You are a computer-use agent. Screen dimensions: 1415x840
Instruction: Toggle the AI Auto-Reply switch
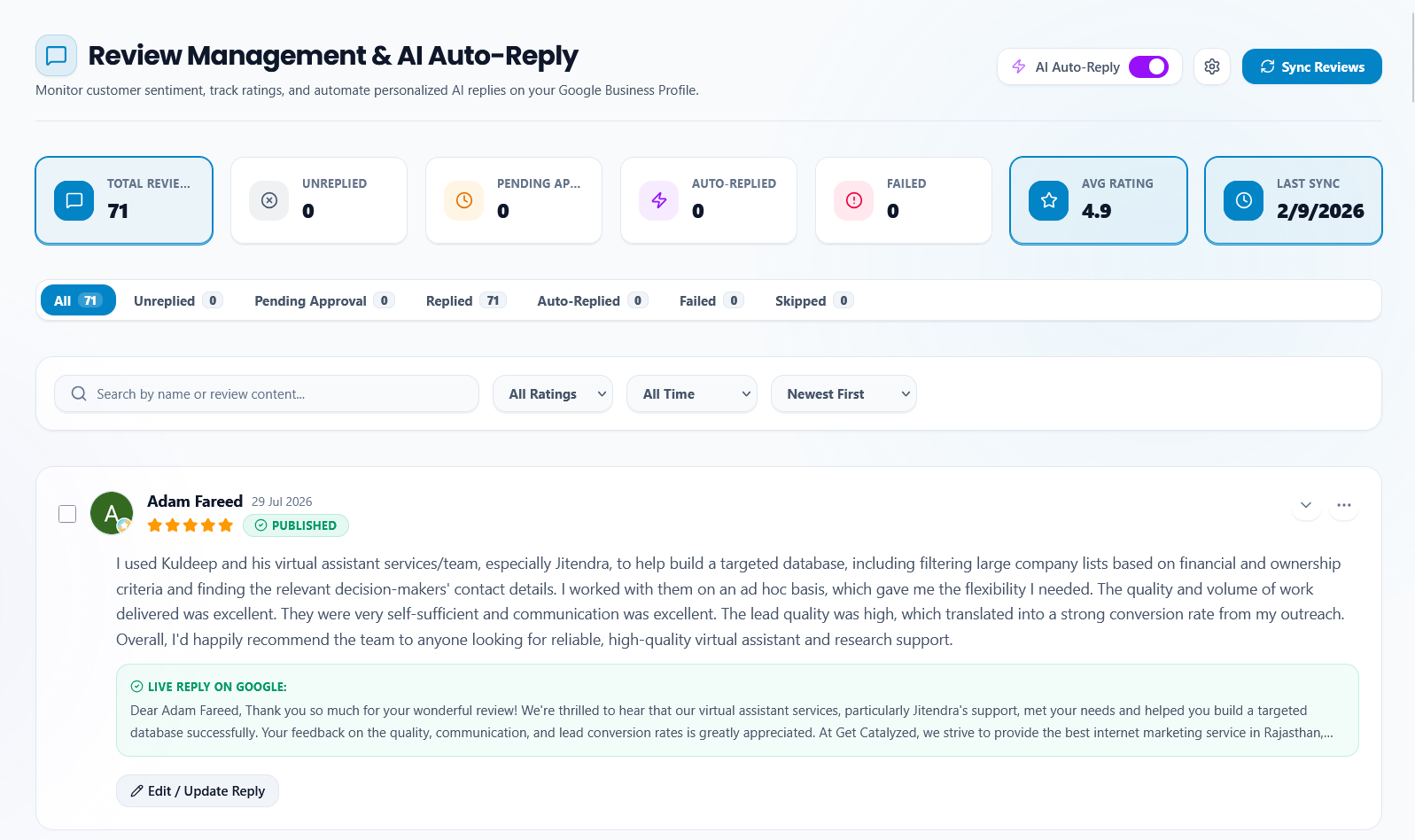coord(1148,66)
